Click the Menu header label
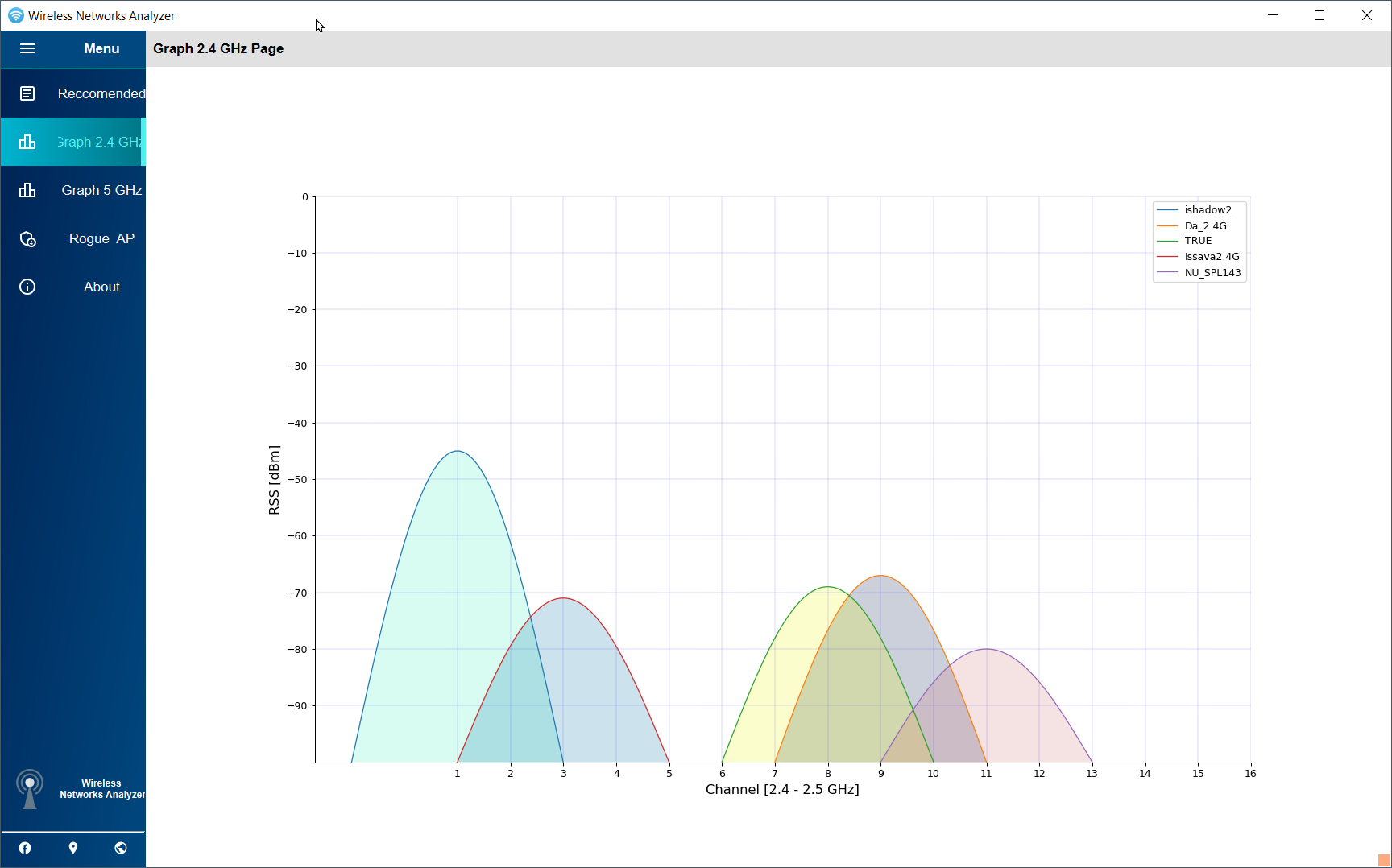 tap(101, 48)
